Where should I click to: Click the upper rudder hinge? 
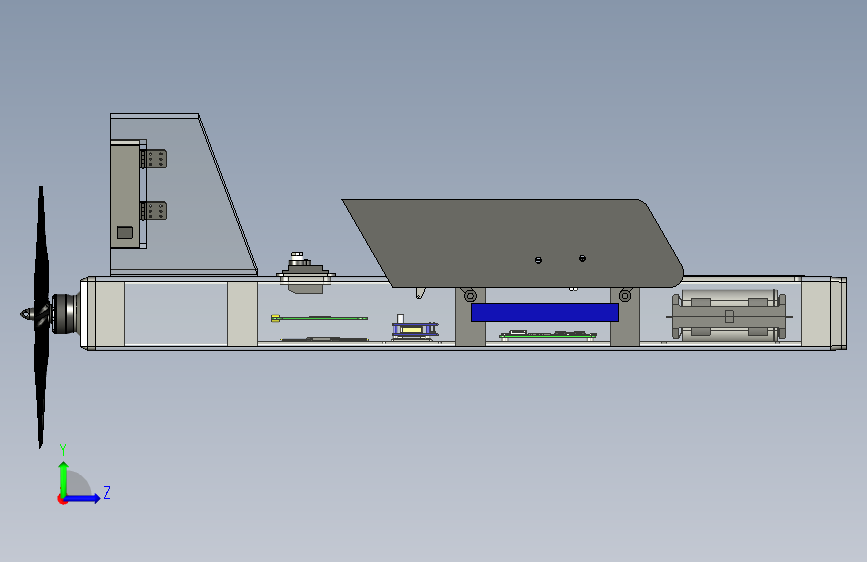pyautogui.click(x=154, y=159)
